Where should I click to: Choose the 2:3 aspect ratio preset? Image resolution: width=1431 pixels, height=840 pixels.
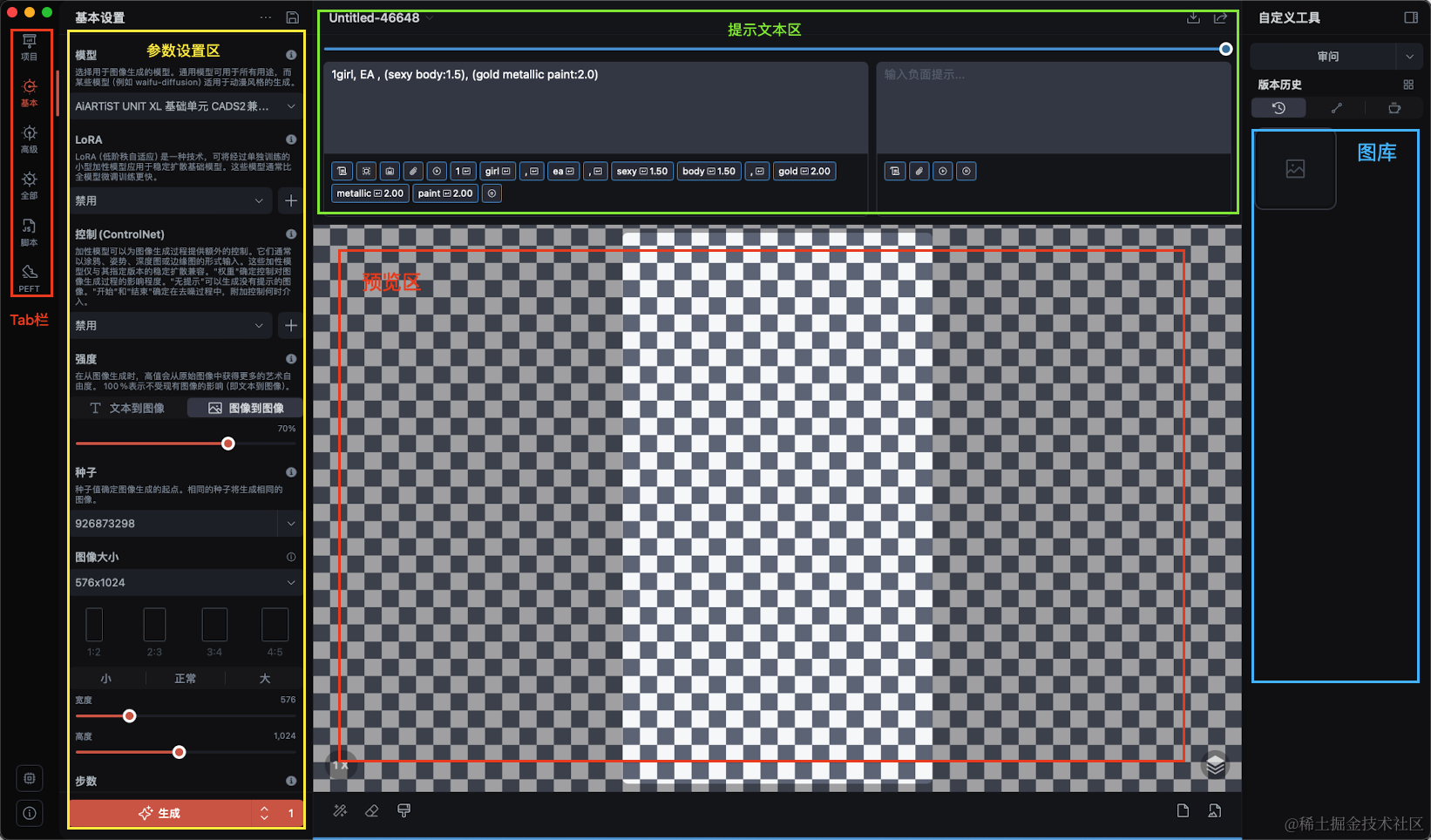(154, 632)
